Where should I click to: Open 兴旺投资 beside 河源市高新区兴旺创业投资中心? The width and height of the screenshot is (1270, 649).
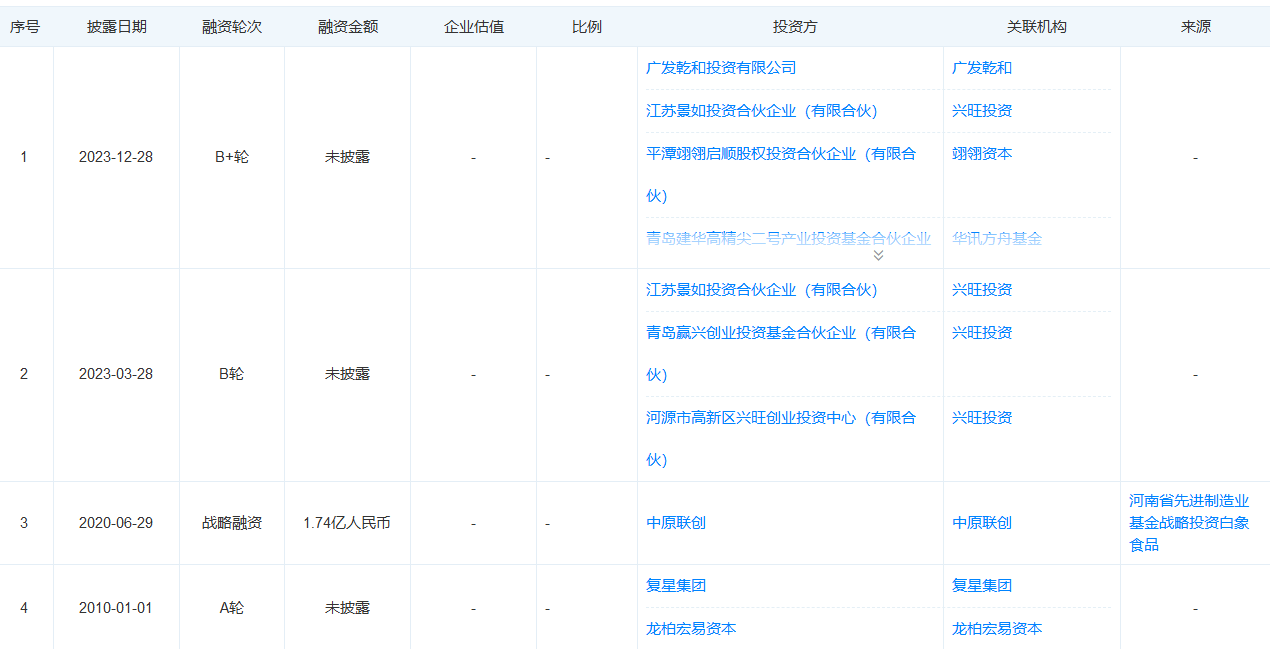[982, 418]
